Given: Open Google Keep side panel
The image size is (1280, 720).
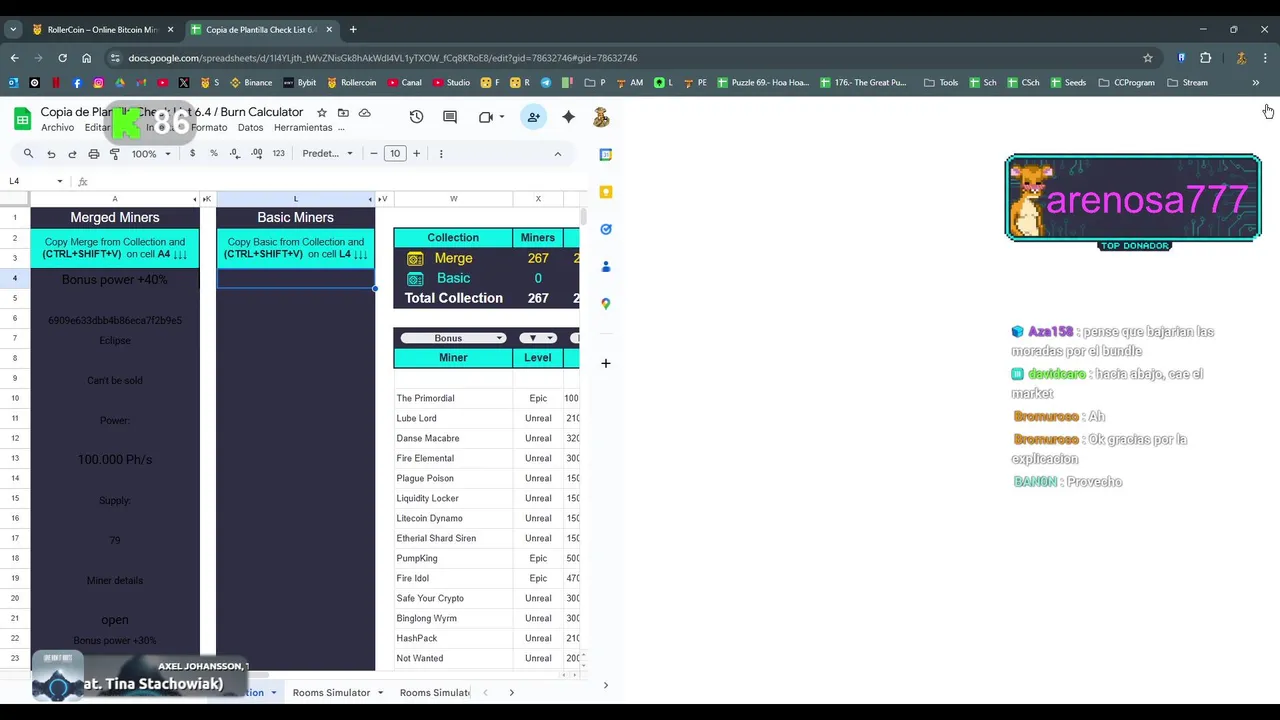Looking at the screenshot, I should tap(606, 191).
